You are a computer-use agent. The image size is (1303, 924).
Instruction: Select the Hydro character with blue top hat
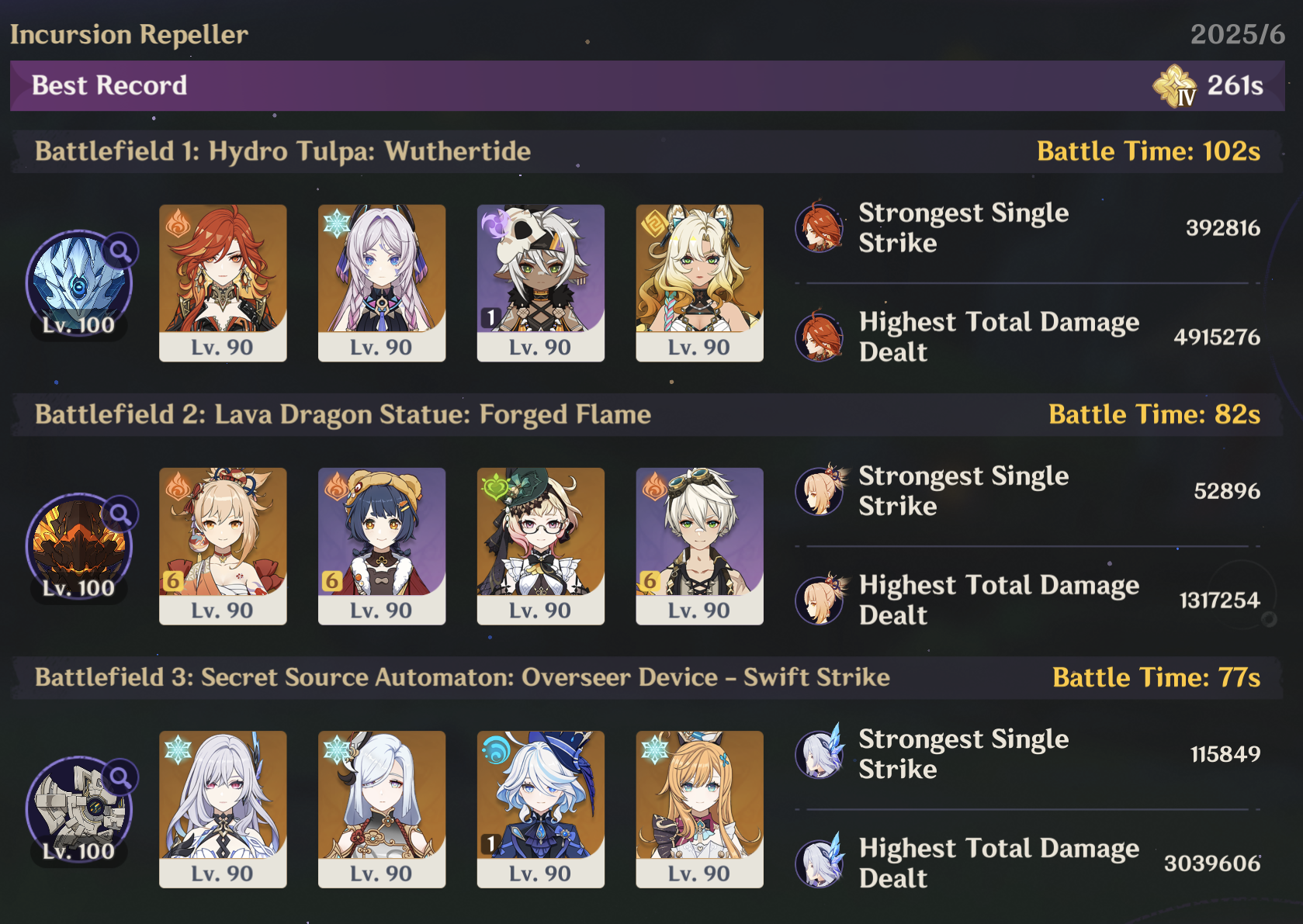[x=541, y=809]
